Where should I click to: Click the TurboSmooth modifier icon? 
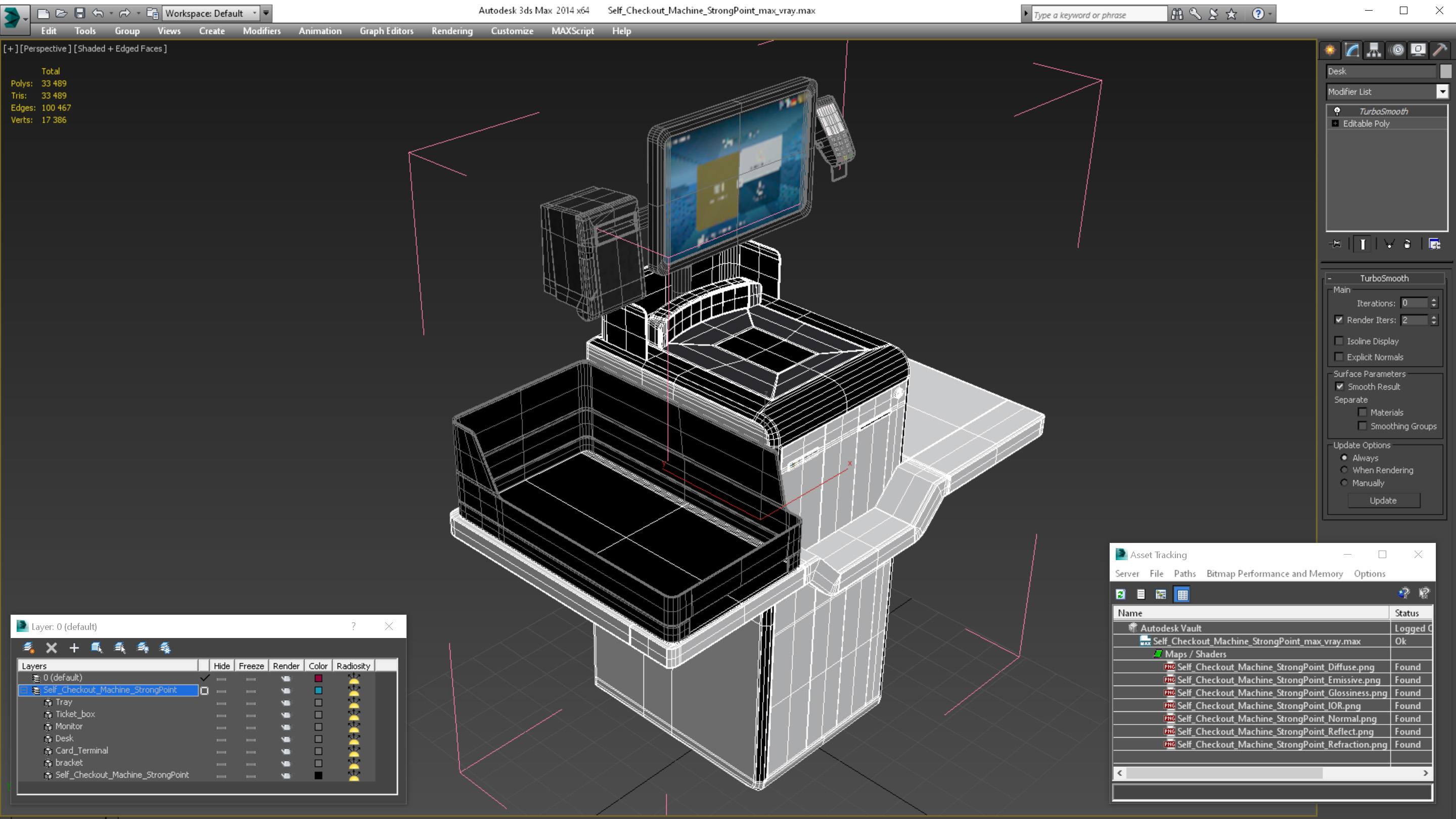1337,110
